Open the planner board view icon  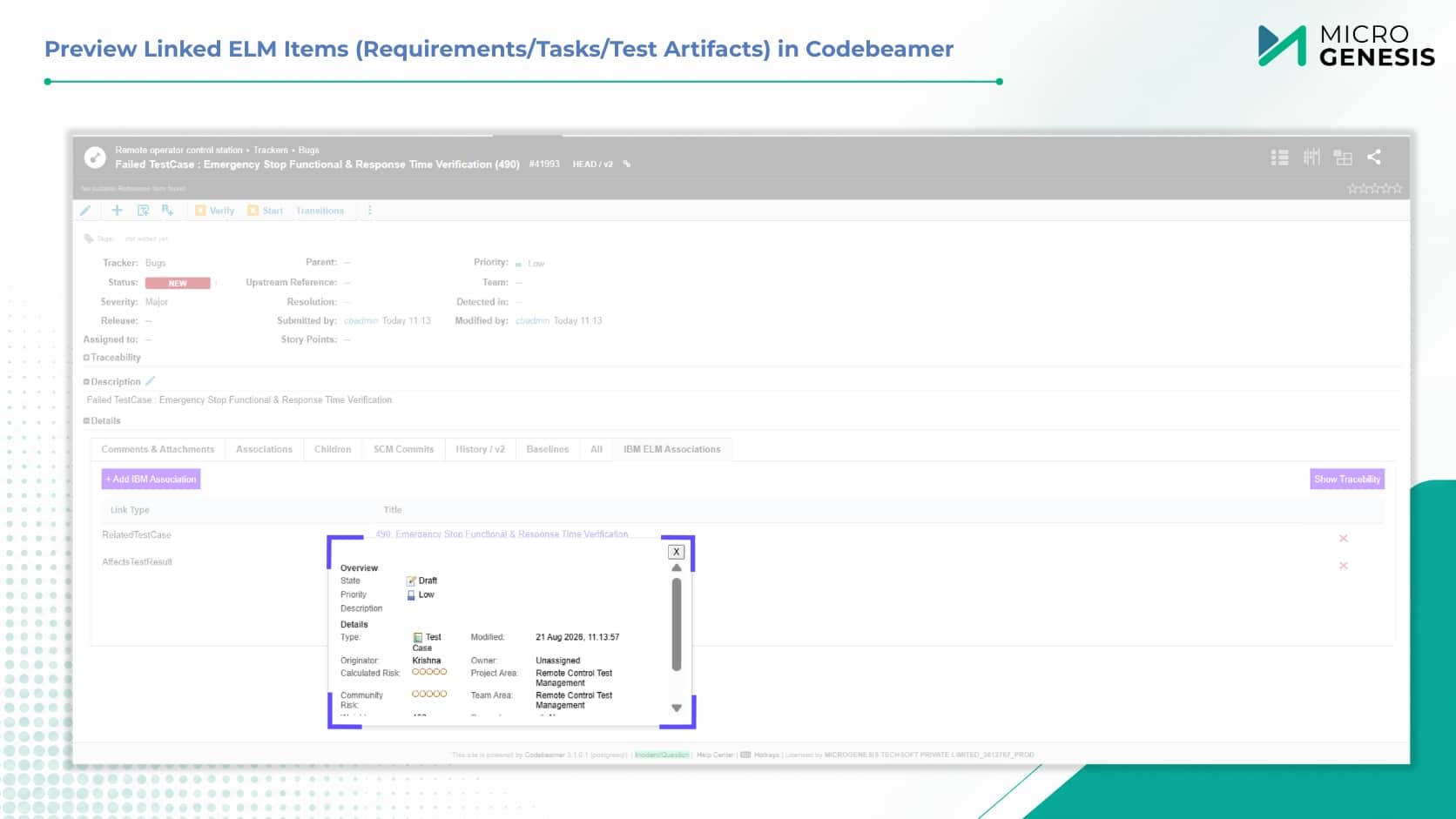(x=1311, y=157)
